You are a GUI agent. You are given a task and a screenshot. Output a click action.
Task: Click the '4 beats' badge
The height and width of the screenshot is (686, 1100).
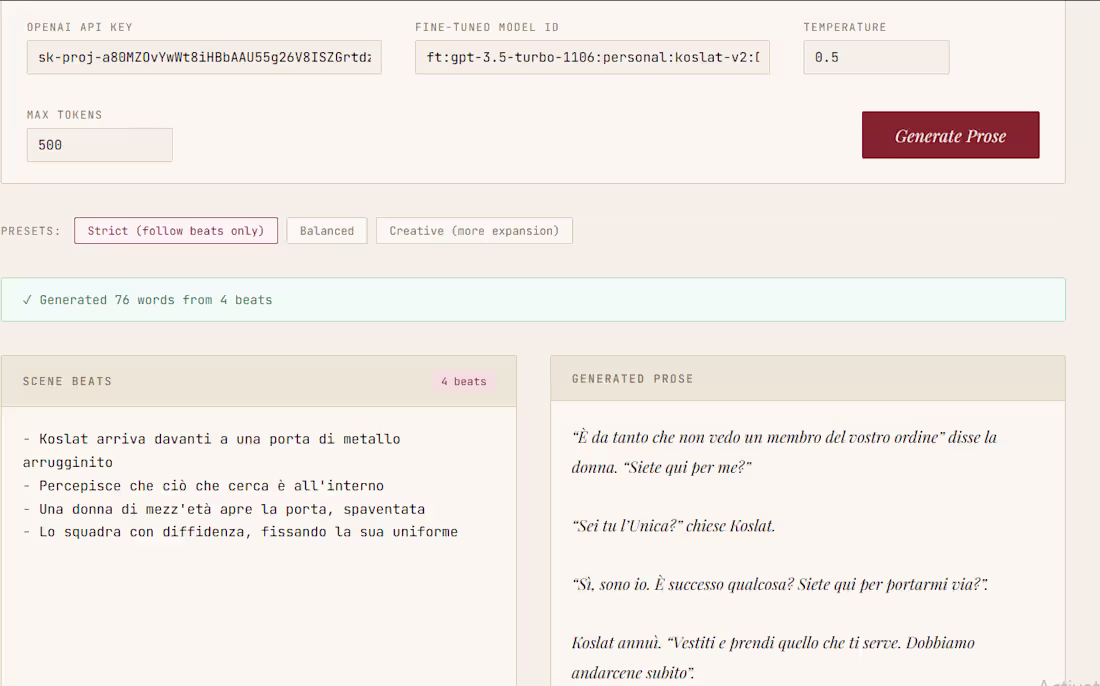(x=464, y=382)
